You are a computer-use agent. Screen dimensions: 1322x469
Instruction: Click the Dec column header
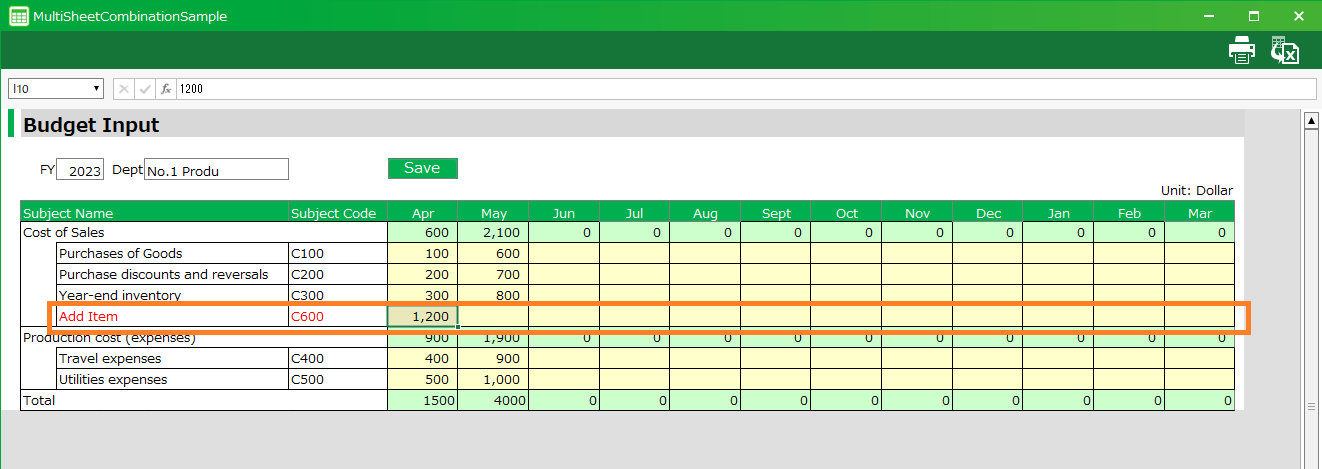pos(988,213)
